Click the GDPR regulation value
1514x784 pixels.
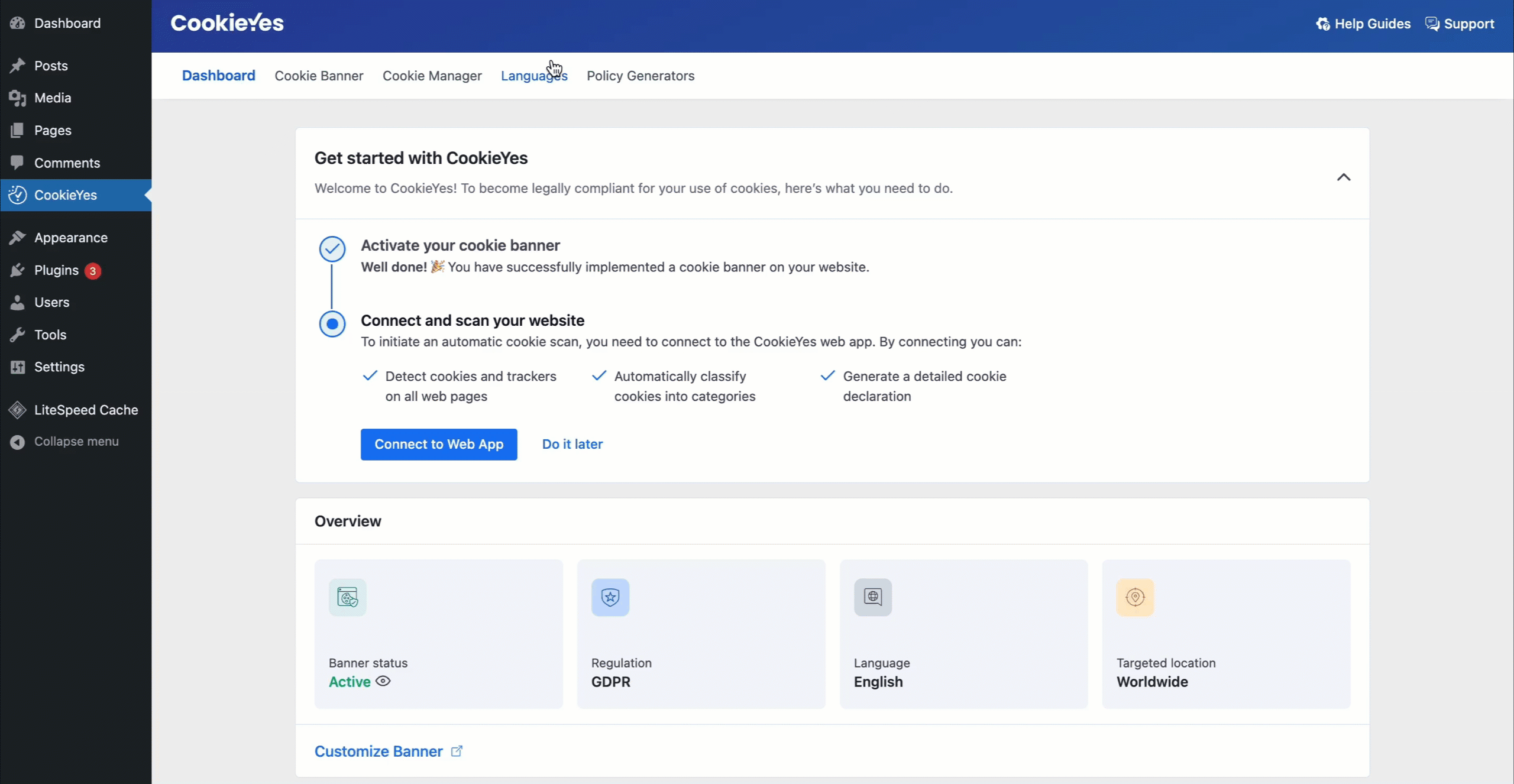[x=611, y=682]
